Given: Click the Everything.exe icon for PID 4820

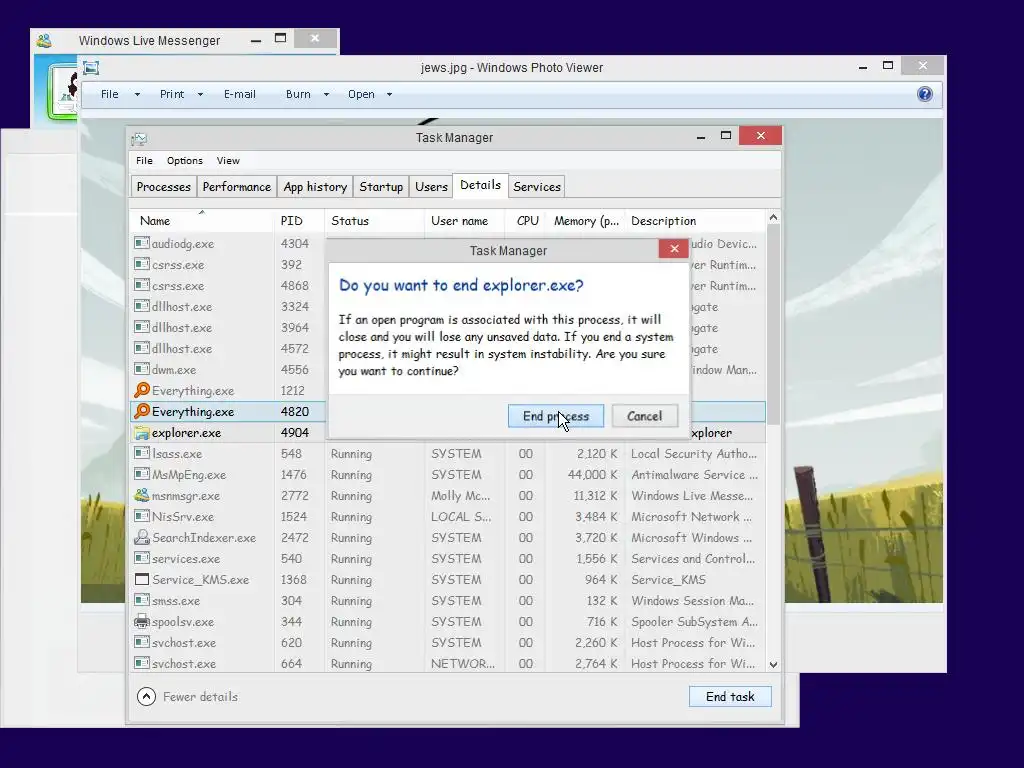Looking at the screenshot, I should coord(142,411).
